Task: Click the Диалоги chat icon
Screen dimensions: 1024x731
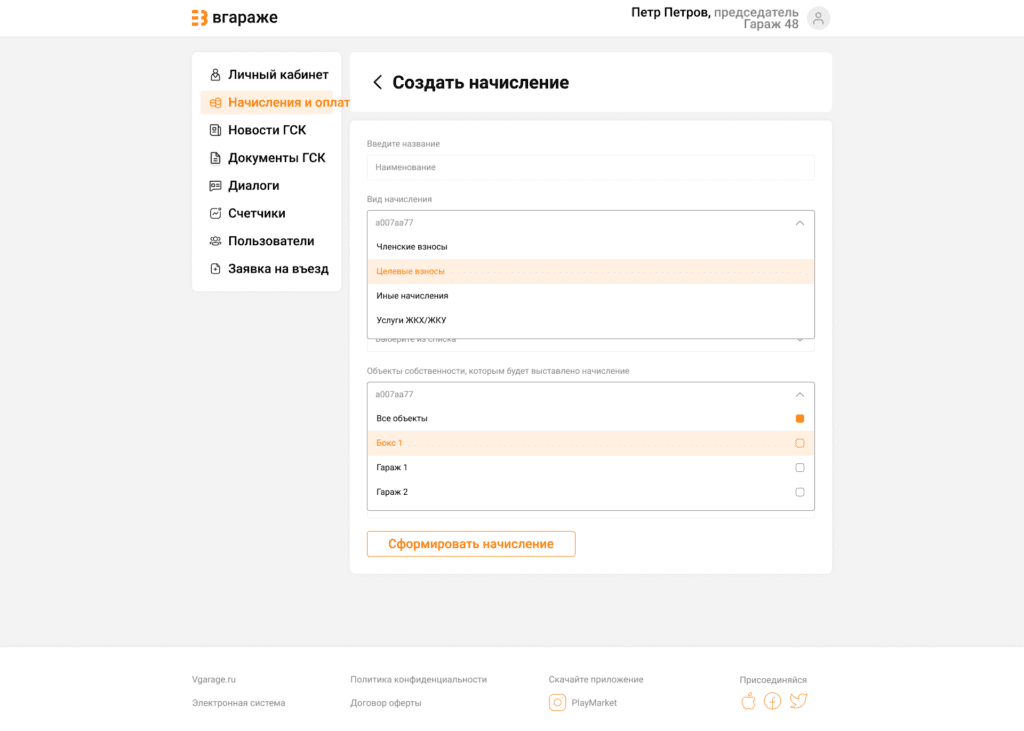Action: tap(215, 186)
